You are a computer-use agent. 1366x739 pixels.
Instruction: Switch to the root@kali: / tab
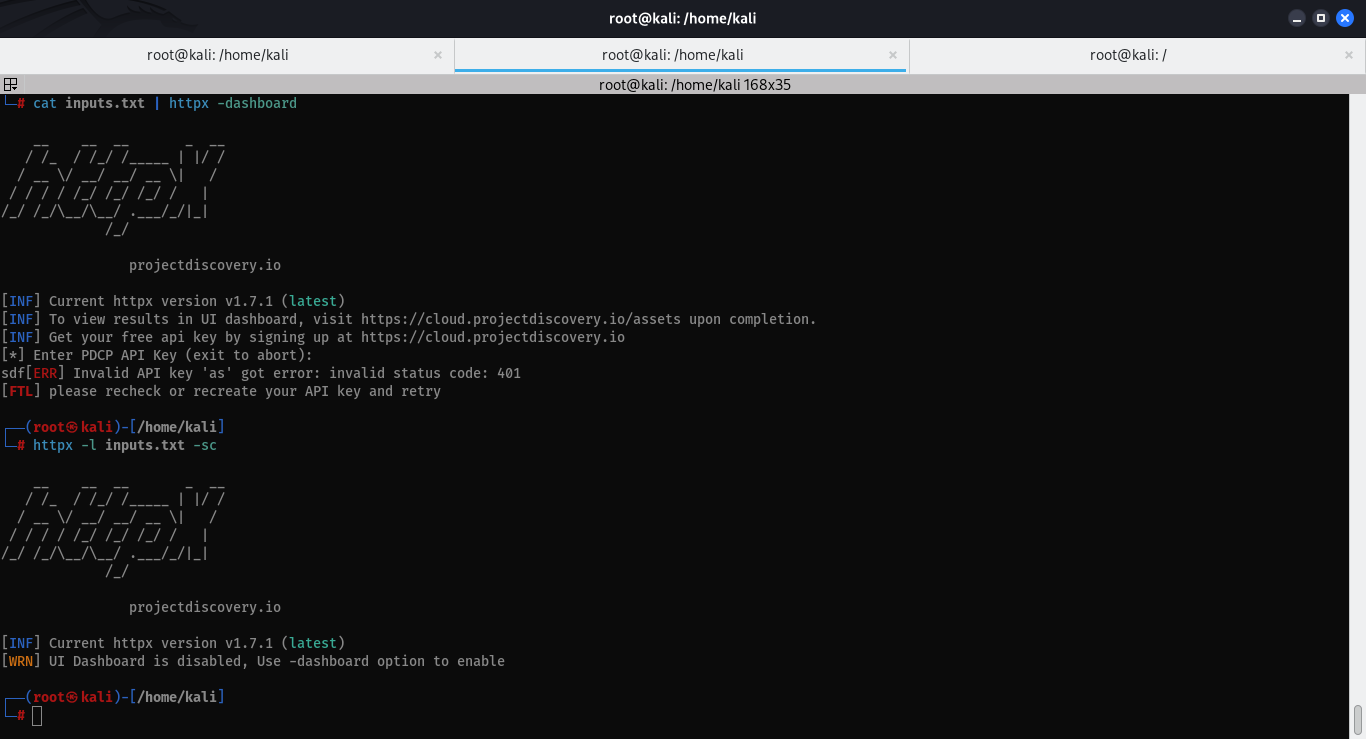coord(1128,55)
